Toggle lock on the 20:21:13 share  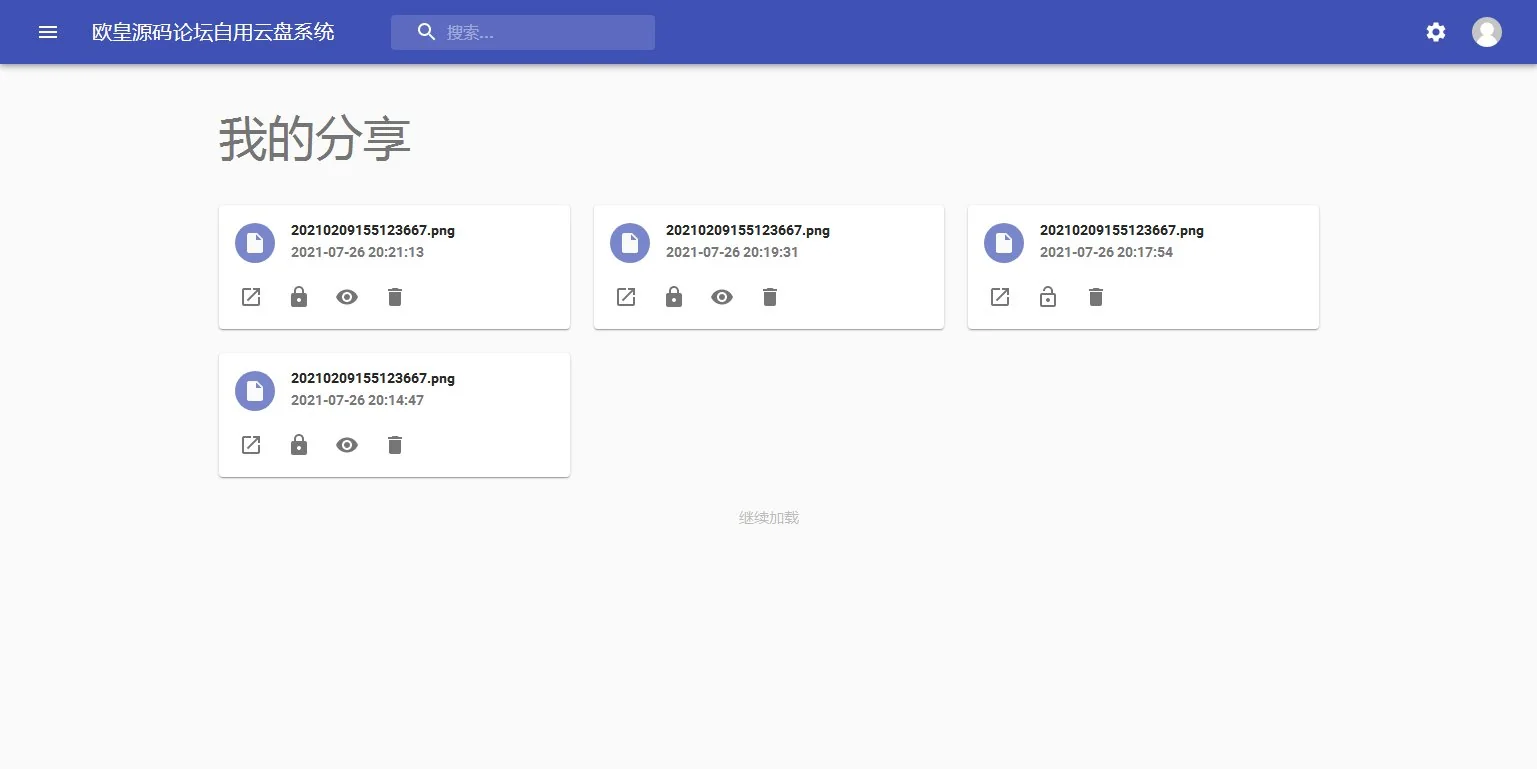pyautogui.click(x=299, y=297)
